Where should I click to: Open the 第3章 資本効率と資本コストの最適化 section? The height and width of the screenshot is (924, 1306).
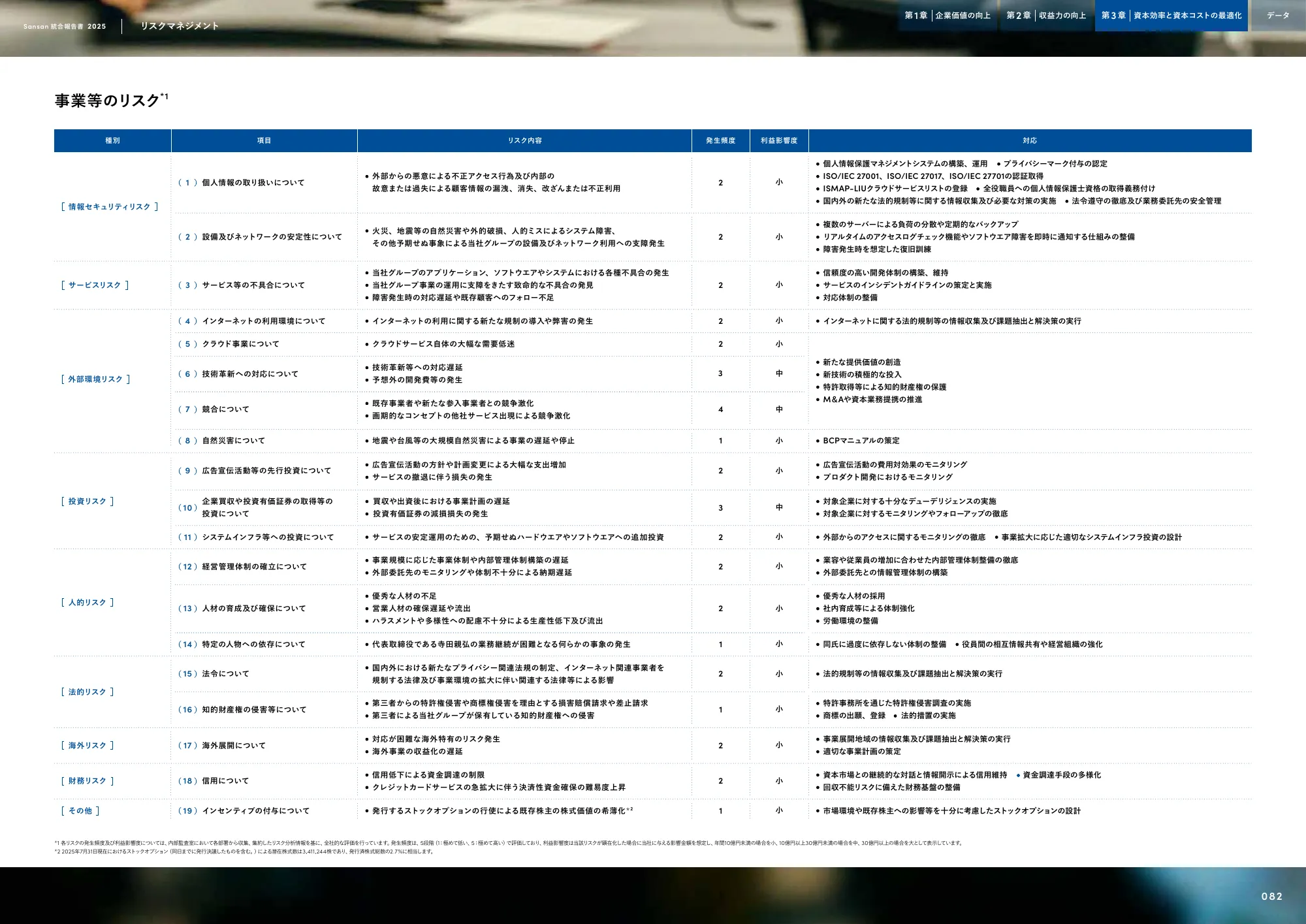(x=1172, y=15)
